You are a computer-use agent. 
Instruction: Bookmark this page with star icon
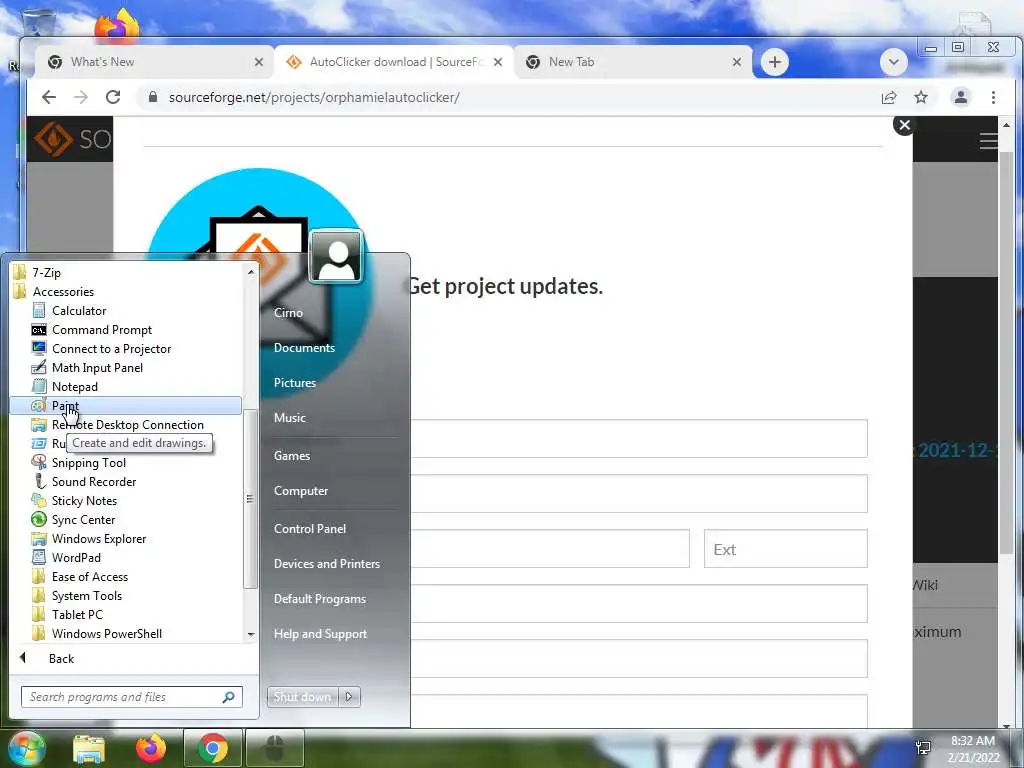pyautogui.click(x=921, y=97)
